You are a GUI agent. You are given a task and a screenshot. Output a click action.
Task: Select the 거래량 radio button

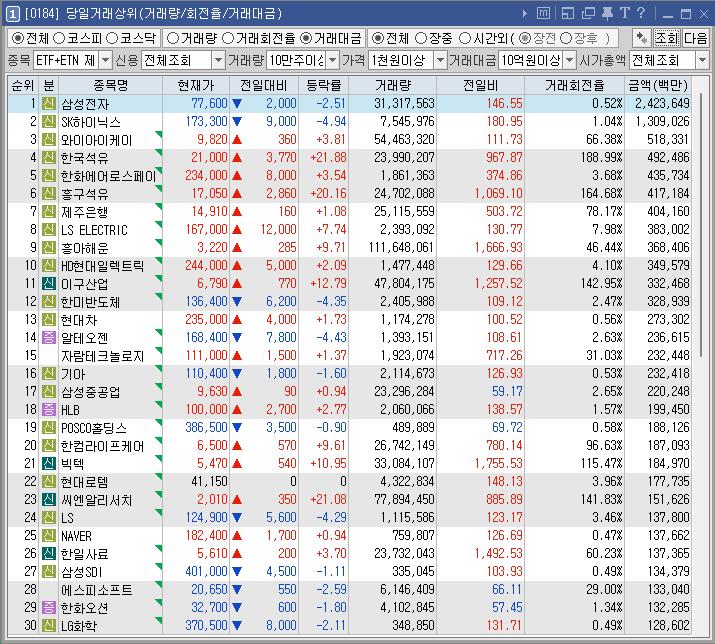point(172,38)
